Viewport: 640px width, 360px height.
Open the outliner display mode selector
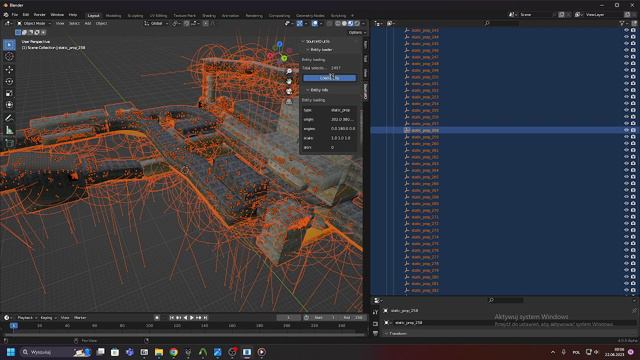(391, 23)
